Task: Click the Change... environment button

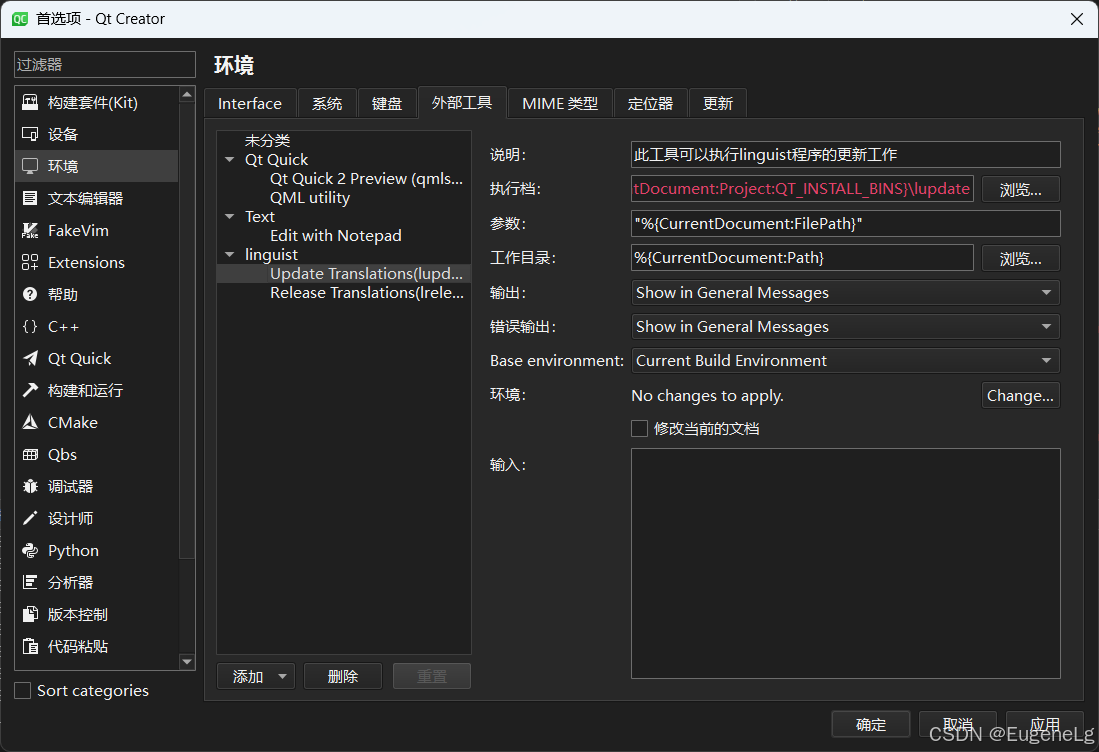Action: 1020,395
